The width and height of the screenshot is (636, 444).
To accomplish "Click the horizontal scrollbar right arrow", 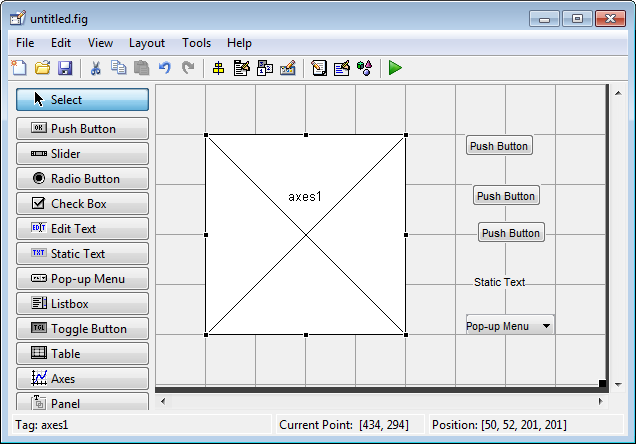I will point(601,401).
